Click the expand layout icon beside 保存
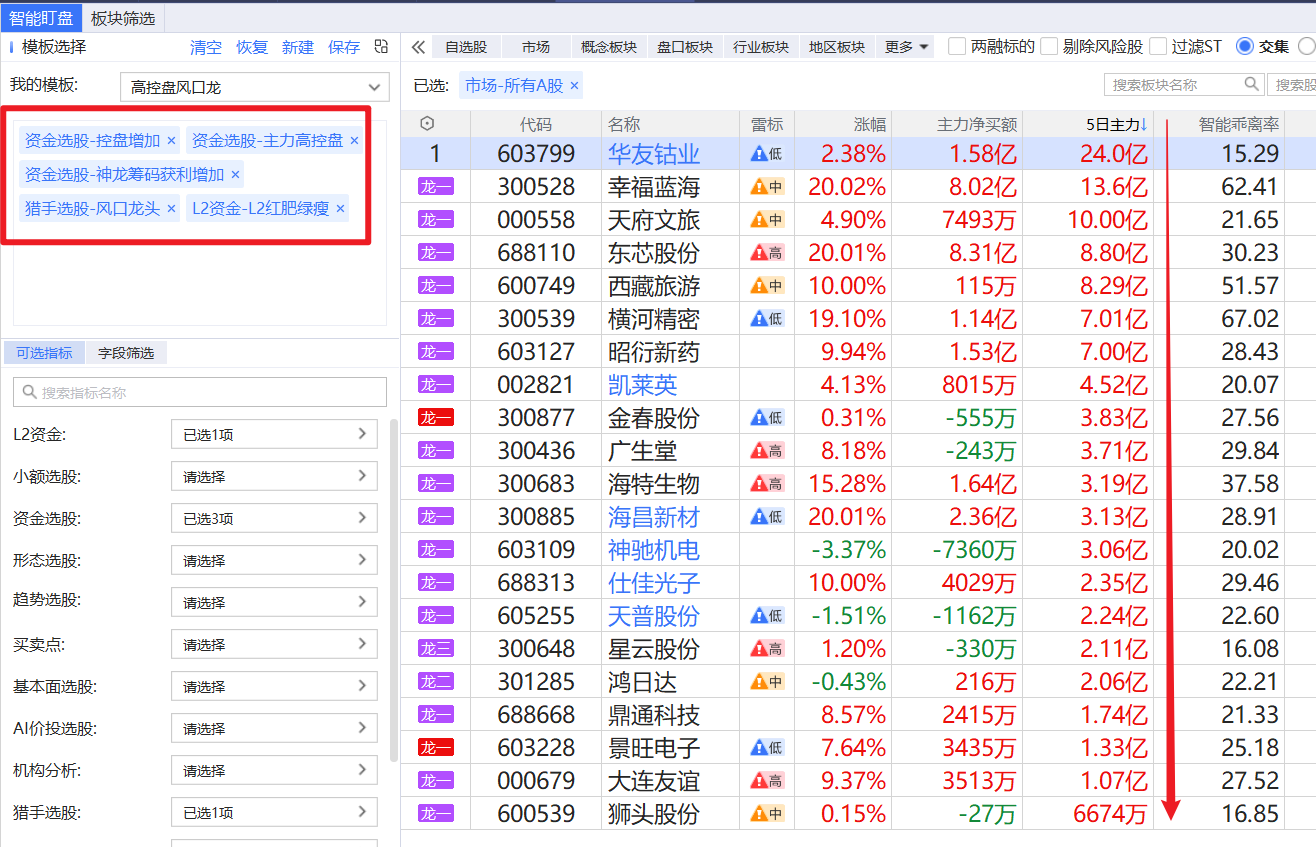Image resolution: width=1316 pixels, height=847 pixels. 381,47
